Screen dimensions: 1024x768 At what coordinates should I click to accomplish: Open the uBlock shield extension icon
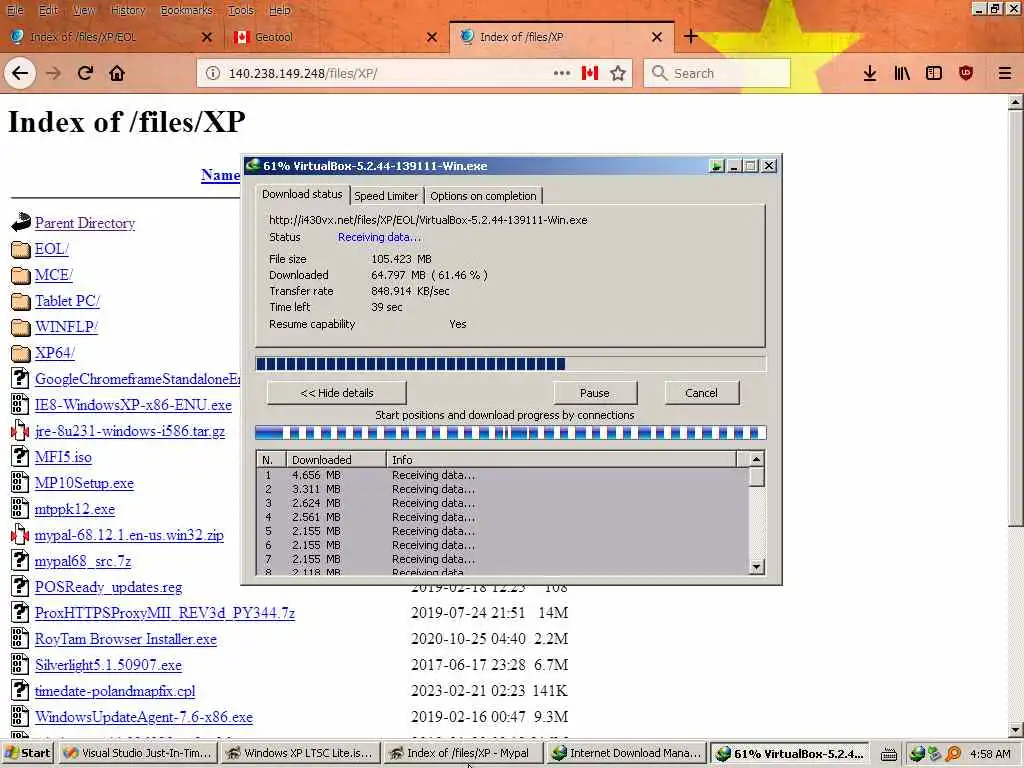point(966,73)
